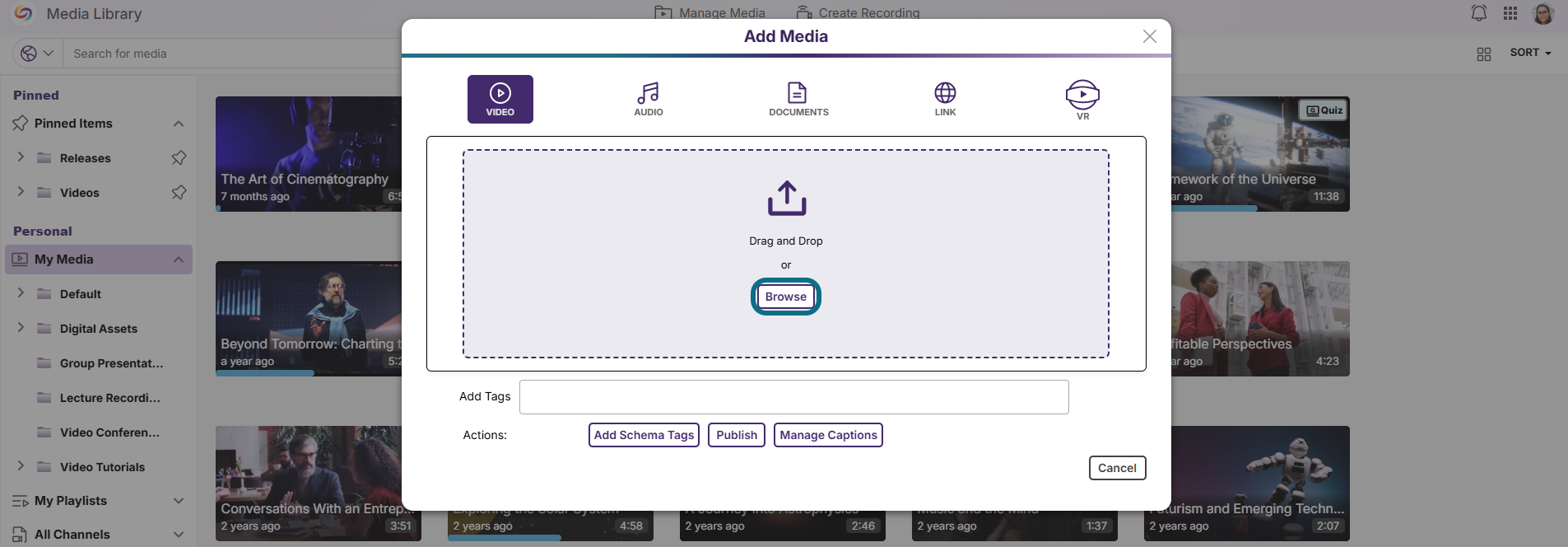Pick the VR media type
The height and width of the screenshot is (547, 1568).
1082,100
